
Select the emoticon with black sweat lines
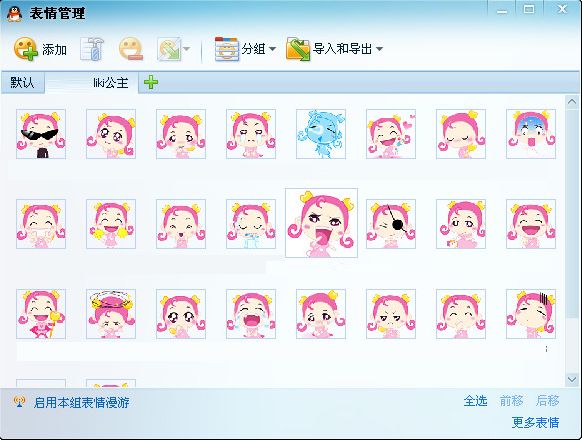tap(531, 314)
